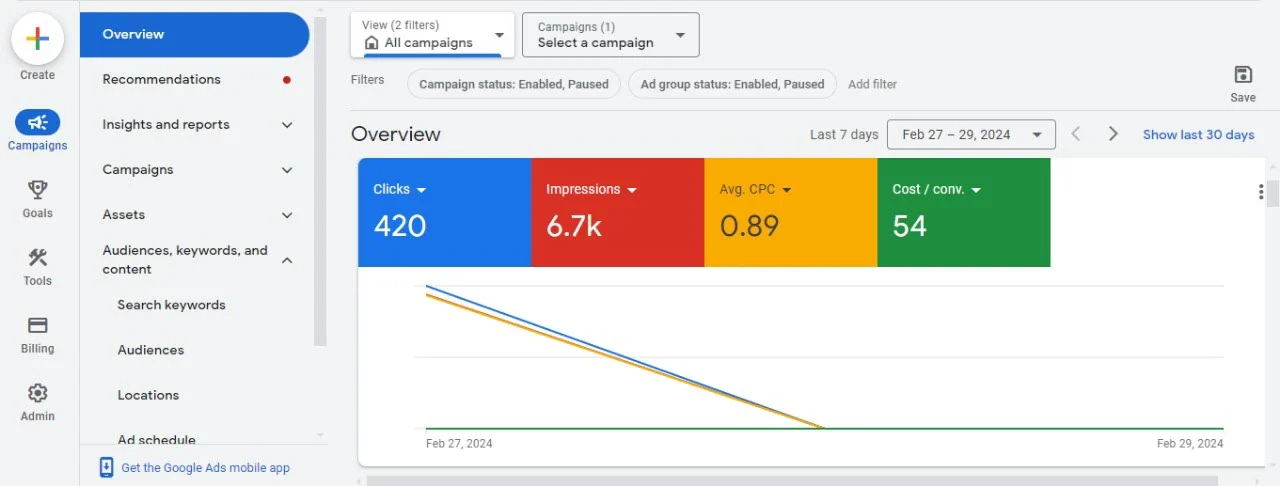This screenshot has height=486, width=1280.
Task: Click Get the Google Ads mobile app link
Action: coord(205,467)
